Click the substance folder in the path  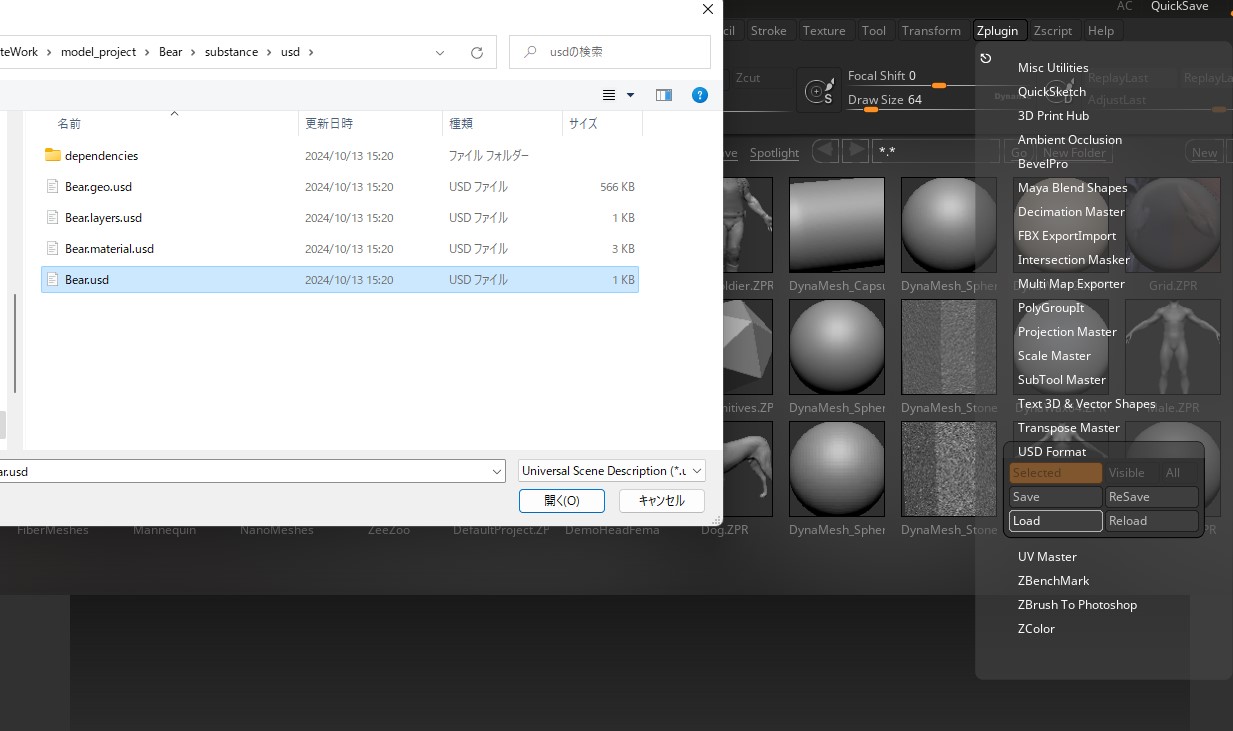(231, 52)
